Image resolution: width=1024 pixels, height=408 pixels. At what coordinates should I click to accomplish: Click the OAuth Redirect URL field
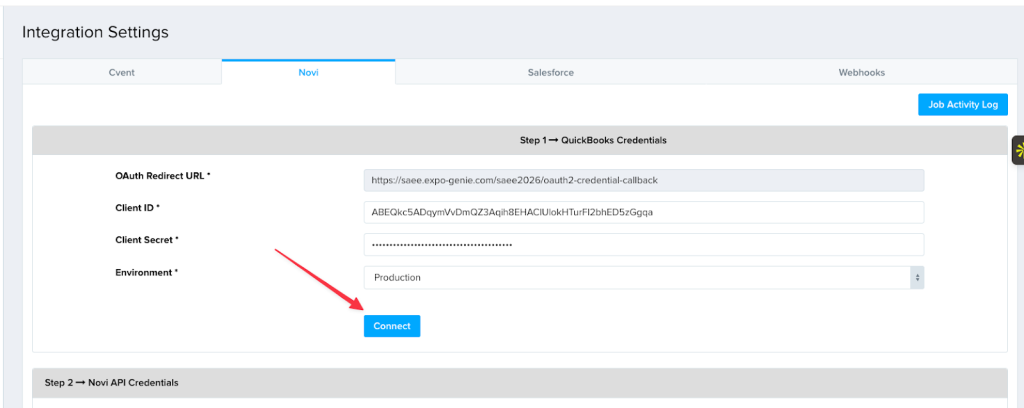643,181
